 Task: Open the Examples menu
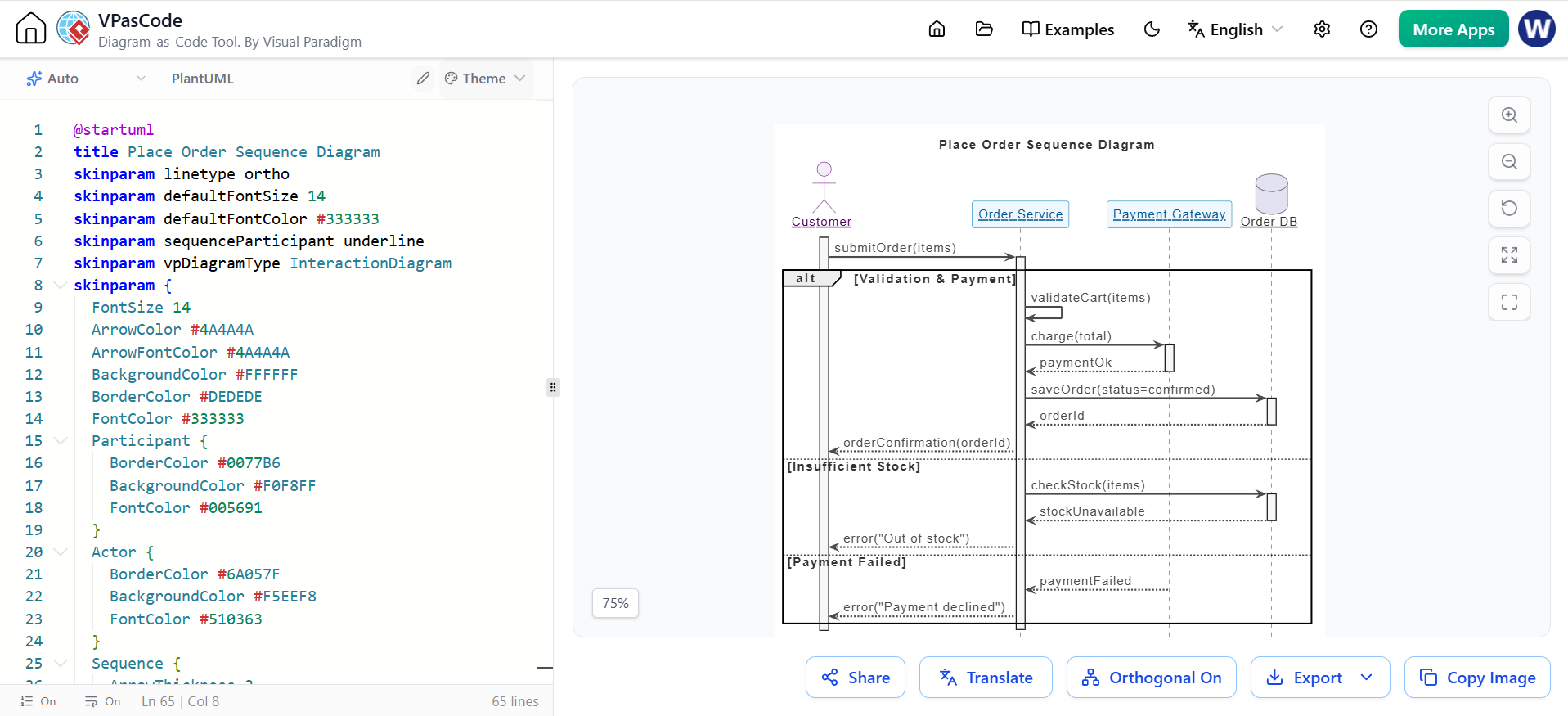pos(1067,29)
